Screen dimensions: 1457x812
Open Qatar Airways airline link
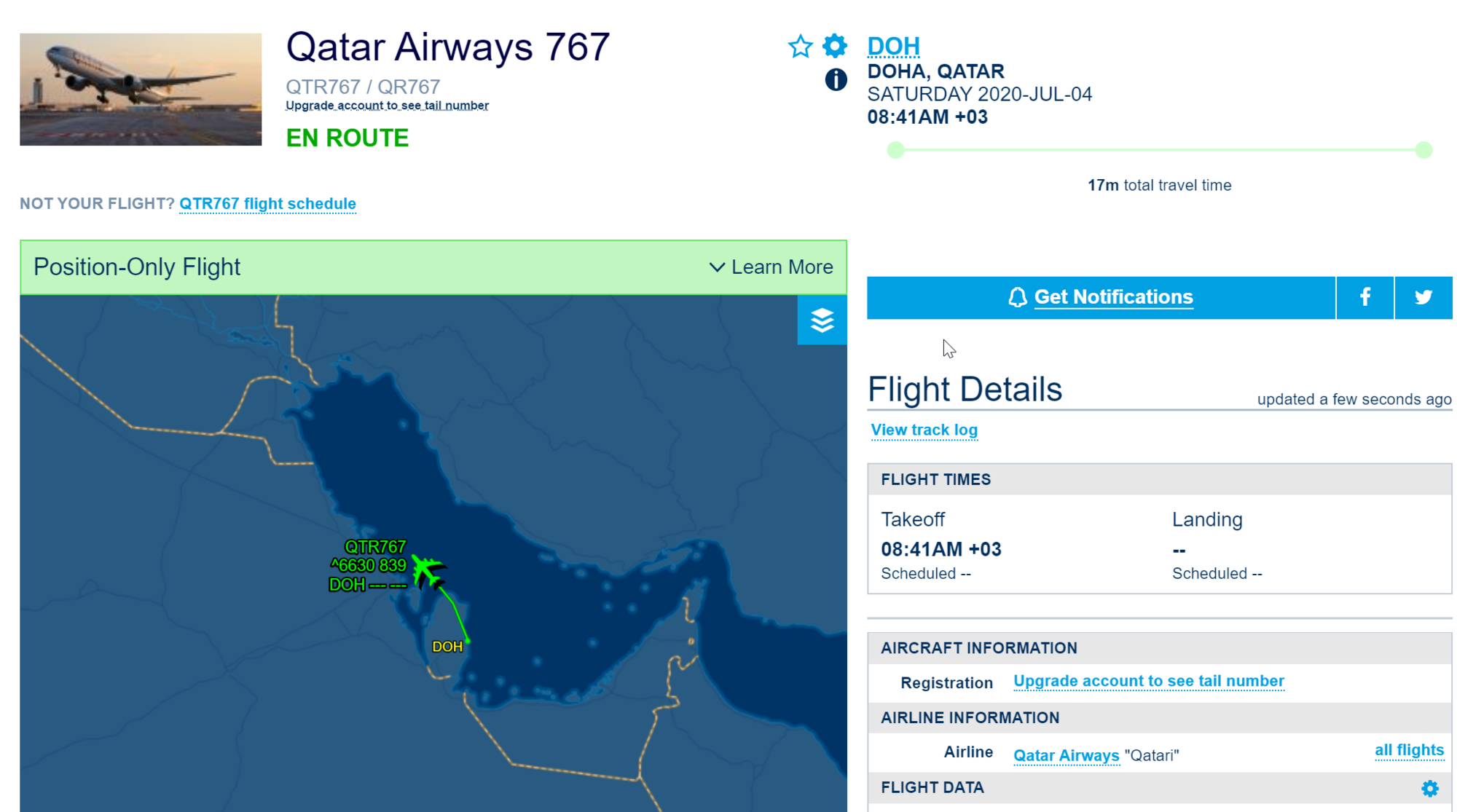pos(1066,755)
